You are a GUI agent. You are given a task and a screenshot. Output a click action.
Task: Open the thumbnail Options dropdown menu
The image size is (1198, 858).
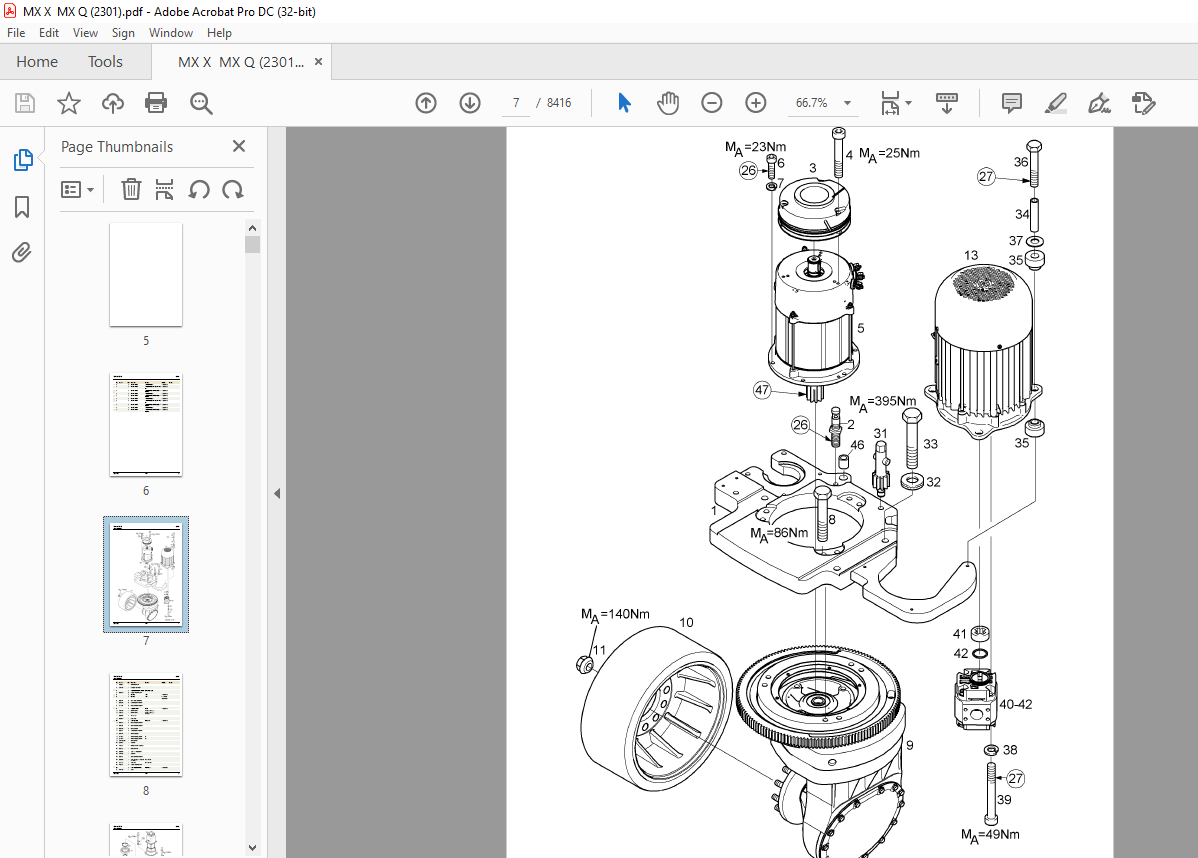tap(77, 189)
